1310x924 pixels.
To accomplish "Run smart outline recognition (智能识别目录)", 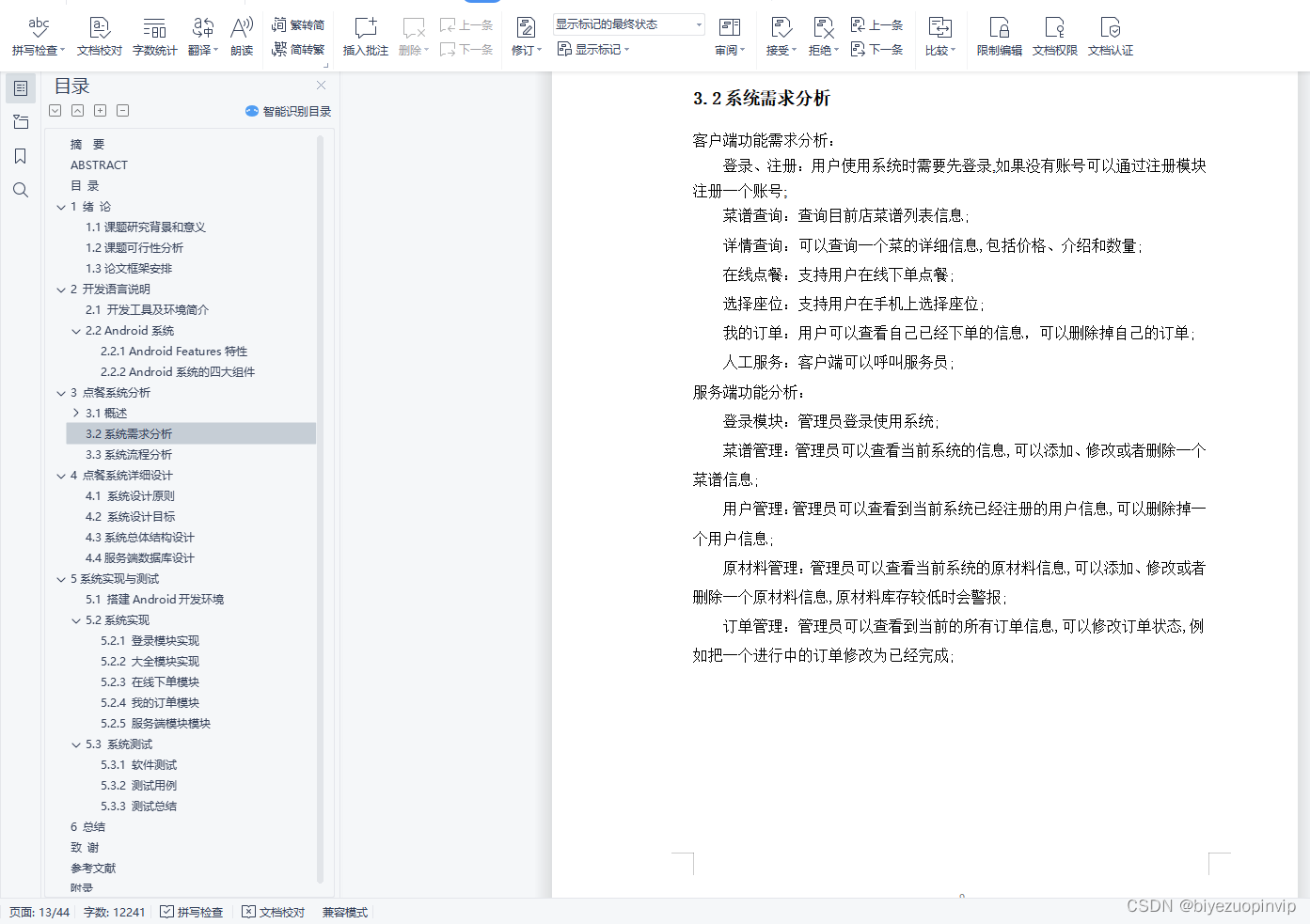I will click(x=289, y=111).
